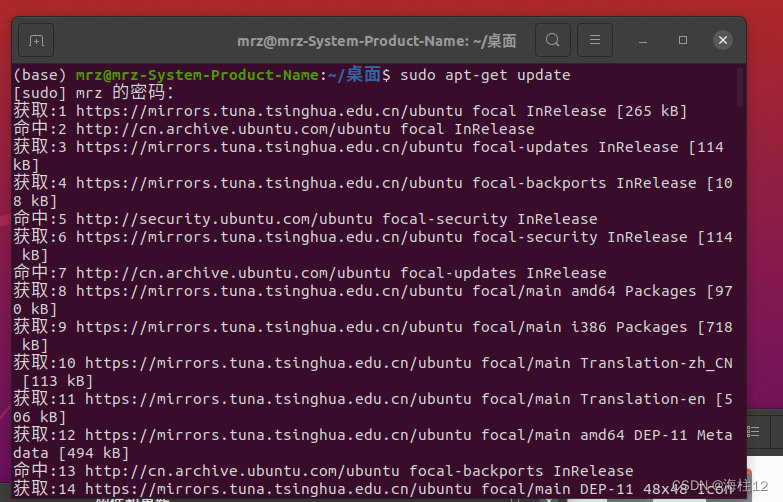Click line 获取:3 focal-updates InRelease
The width and height of the screenshot is (783, 502).
coord(369,156)
